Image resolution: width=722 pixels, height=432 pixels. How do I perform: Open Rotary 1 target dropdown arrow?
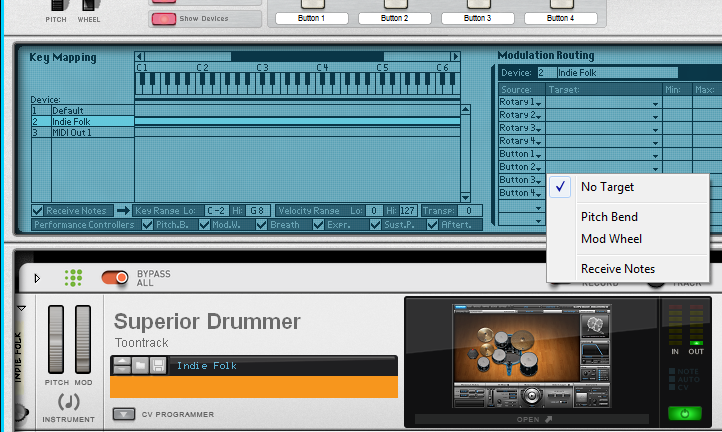click(655, 105)
